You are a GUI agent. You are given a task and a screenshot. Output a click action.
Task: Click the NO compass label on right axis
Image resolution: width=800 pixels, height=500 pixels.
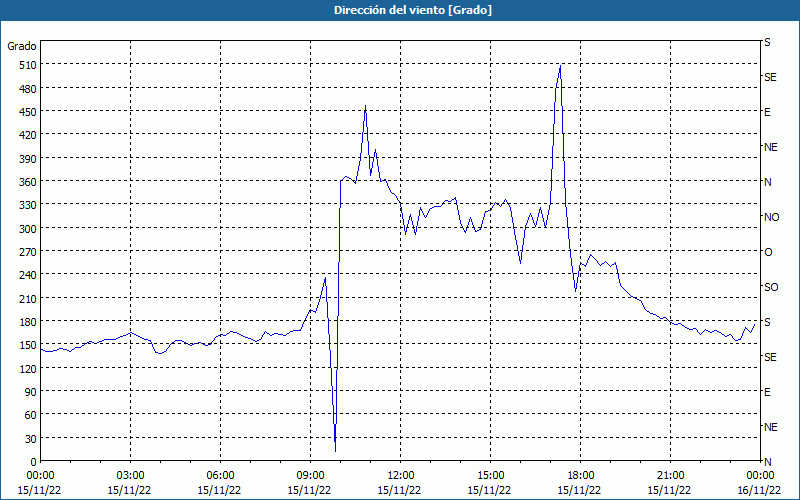[x=771, y=217]
